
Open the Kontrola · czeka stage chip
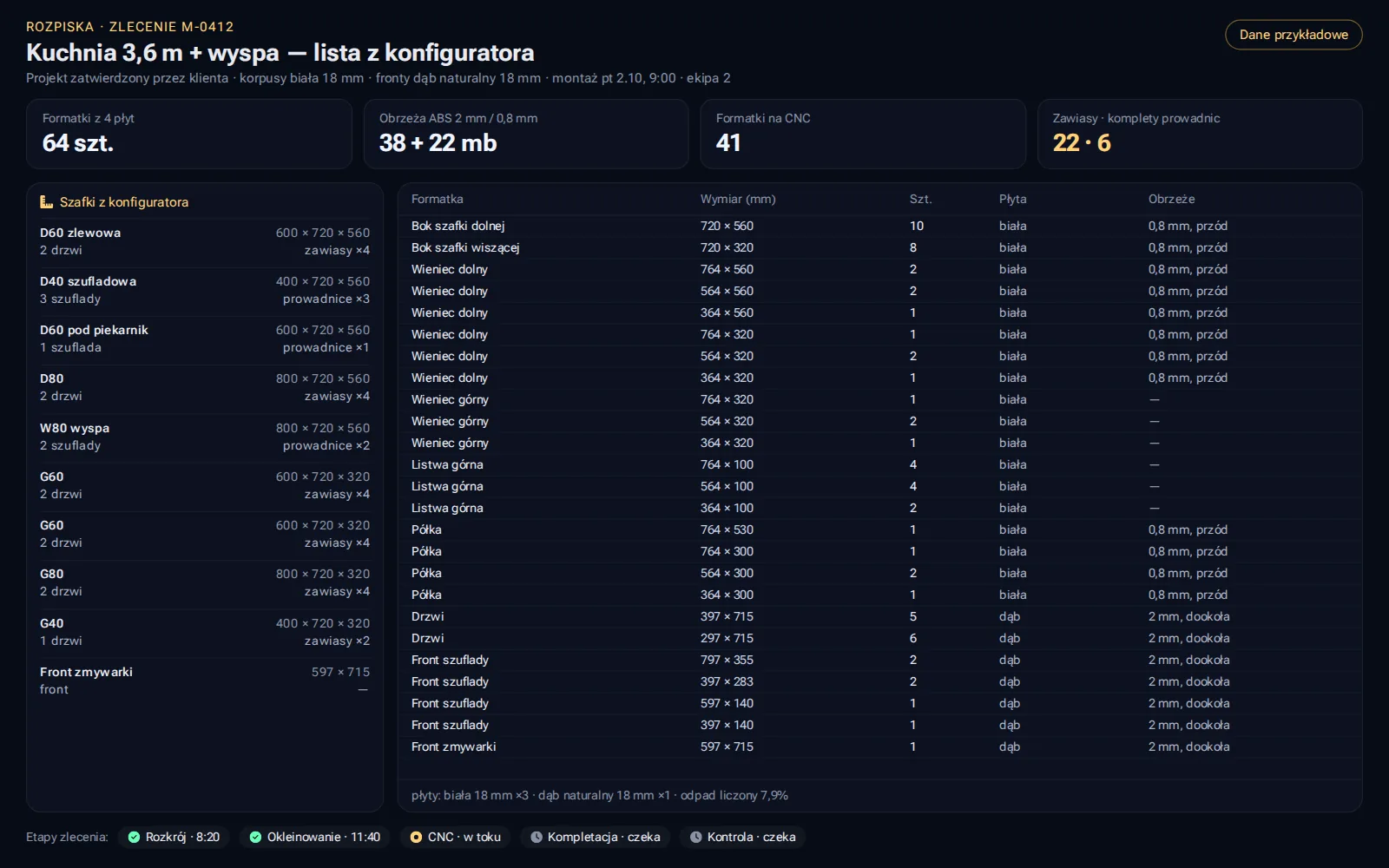[x=743, y=837]
